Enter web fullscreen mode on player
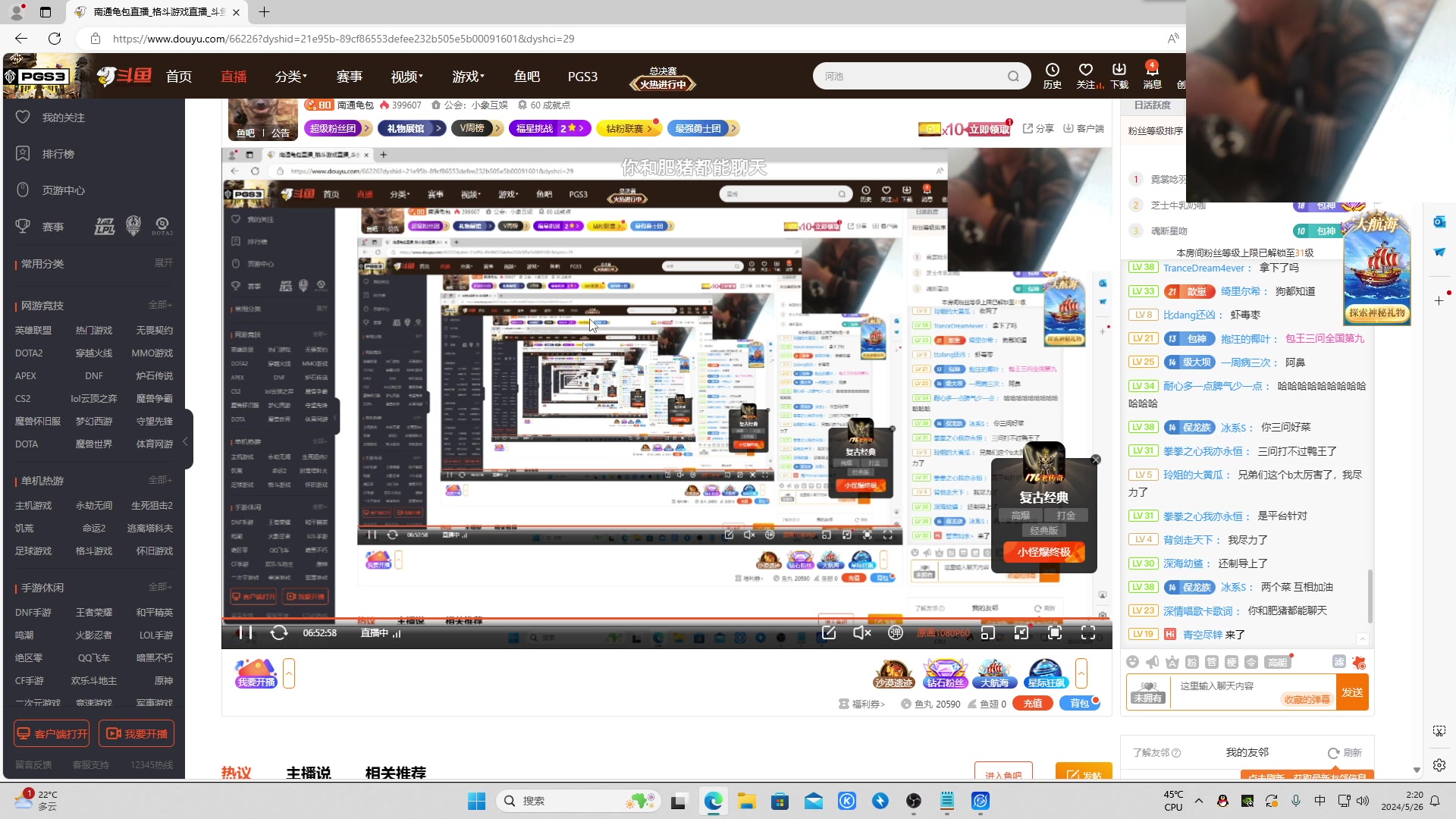1456x819 pixels. coord(1055,634)
